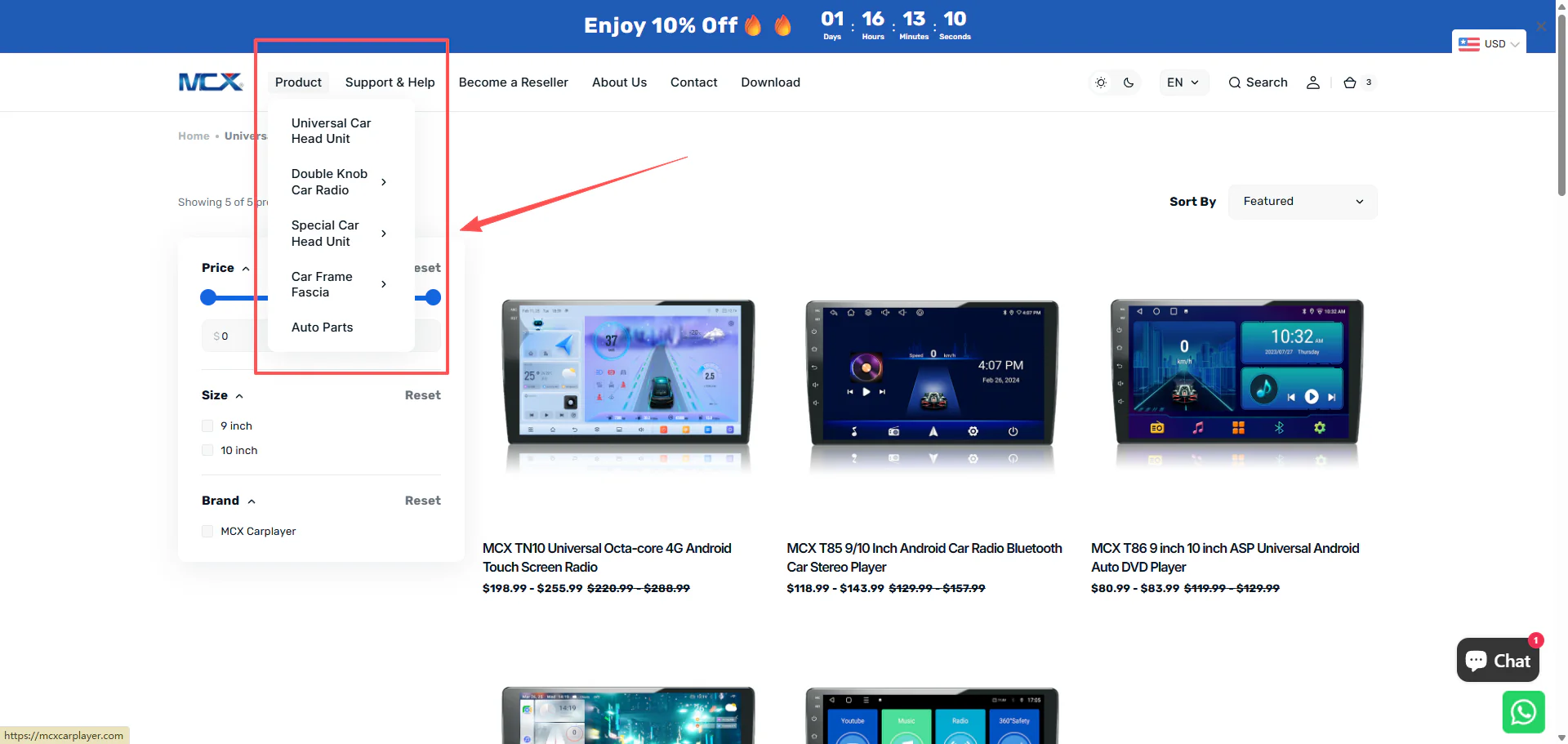This screenshot has height=744, width=1568.
Task: Open the Chat widget bubble
Action: [x=1498, y=661]
